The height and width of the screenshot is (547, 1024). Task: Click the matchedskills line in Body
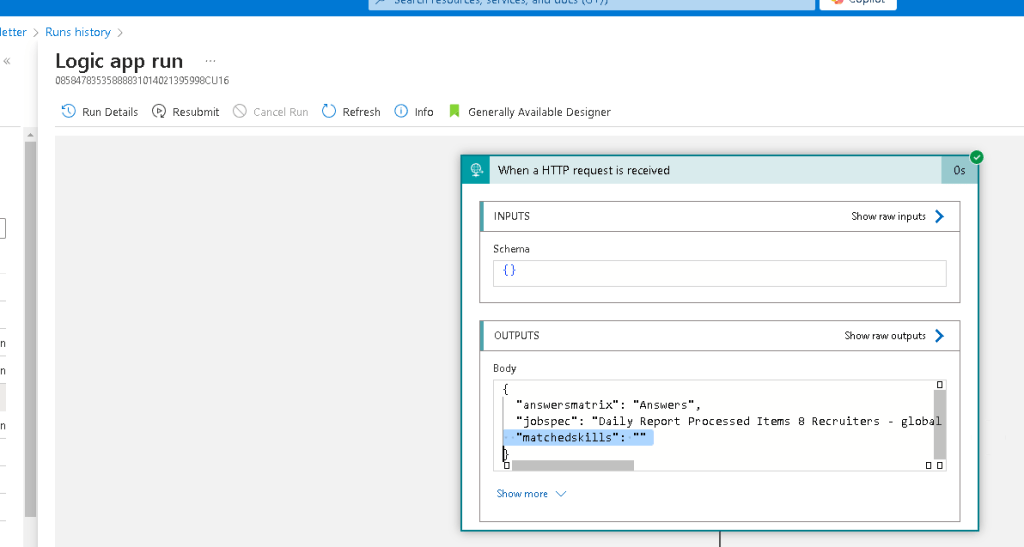(x=578, y=437)
